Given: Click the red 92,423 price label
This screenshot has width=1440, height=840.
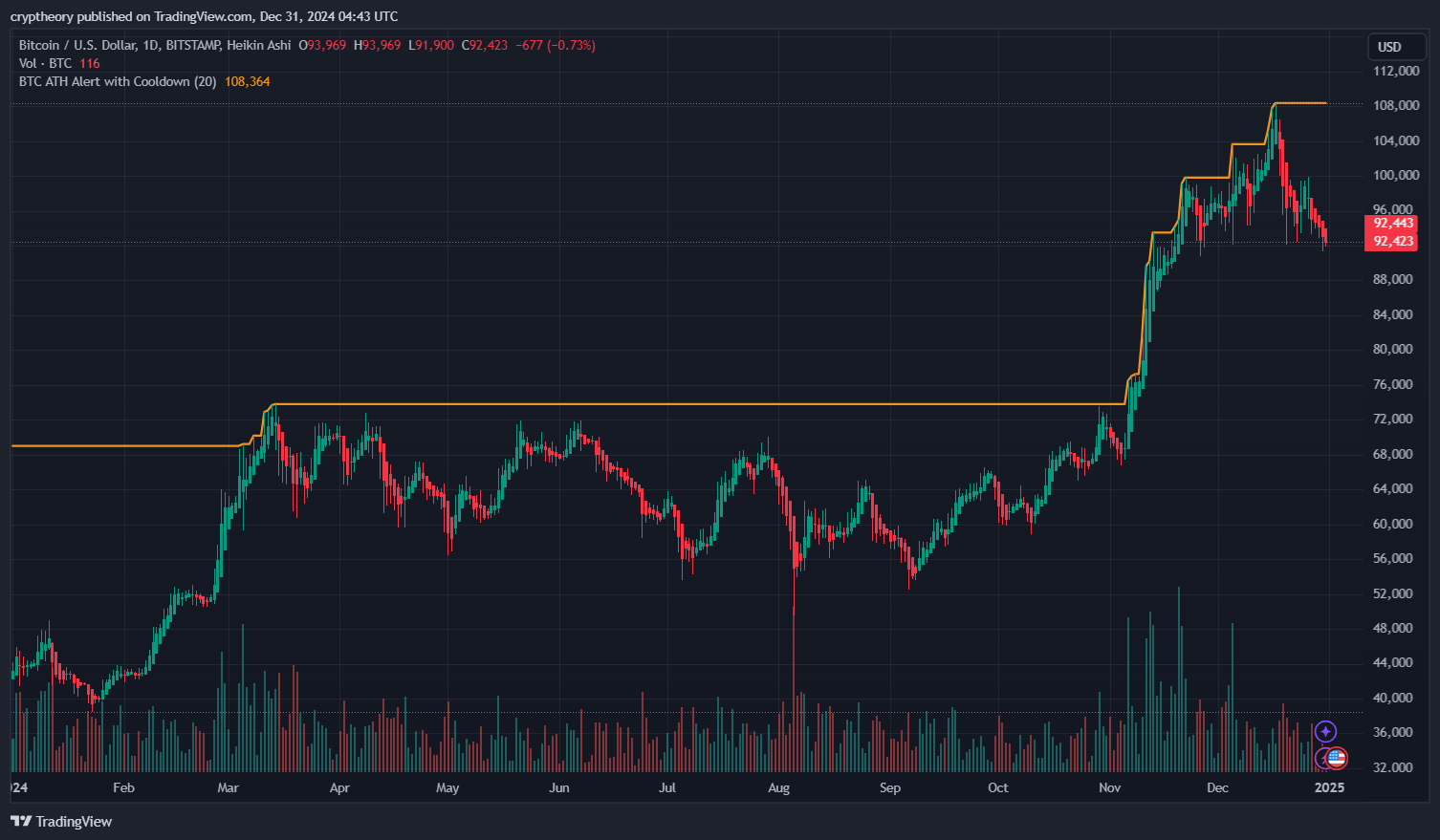Looking at the screenshot, I should point(1391,241).
